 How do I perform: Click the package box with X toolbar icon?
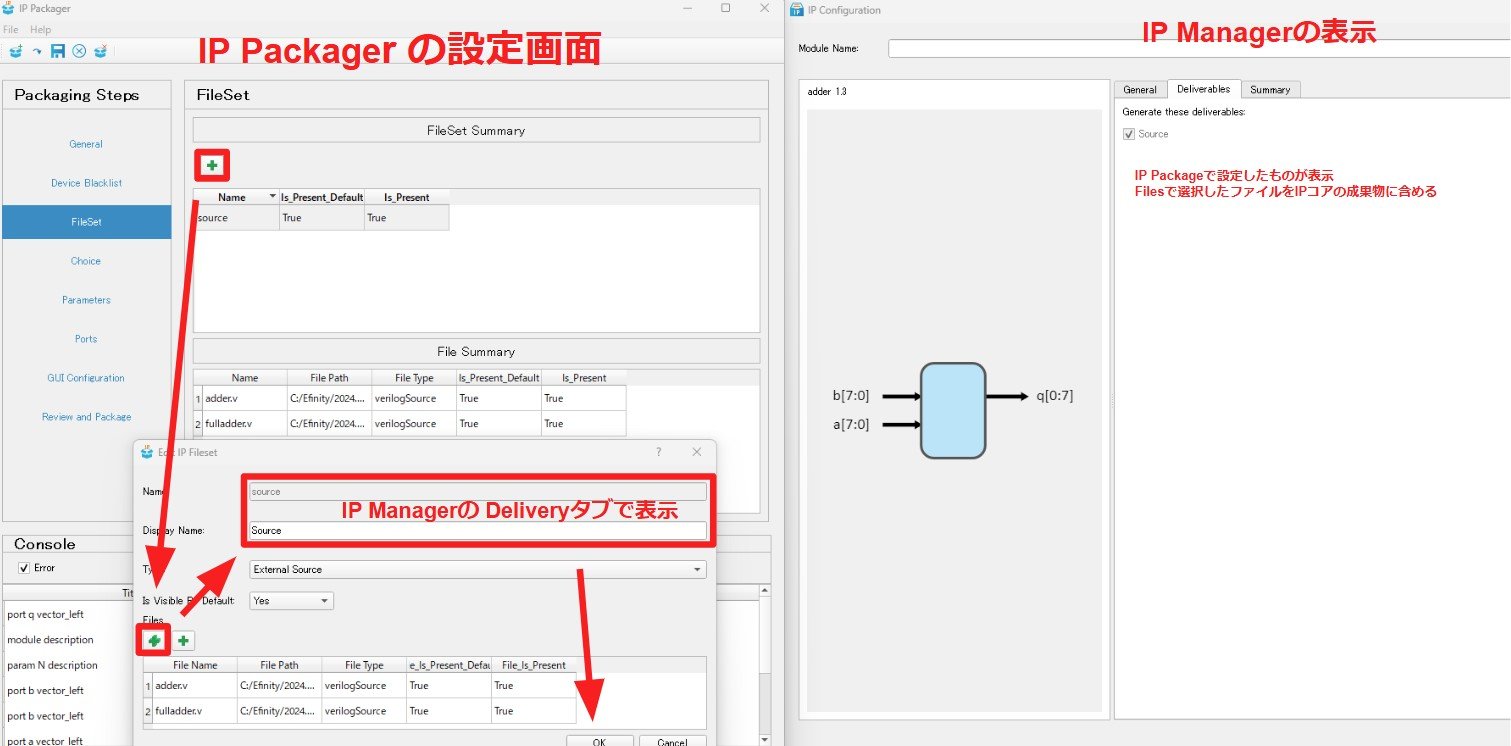pyautogui.click(x=100, y=51)
